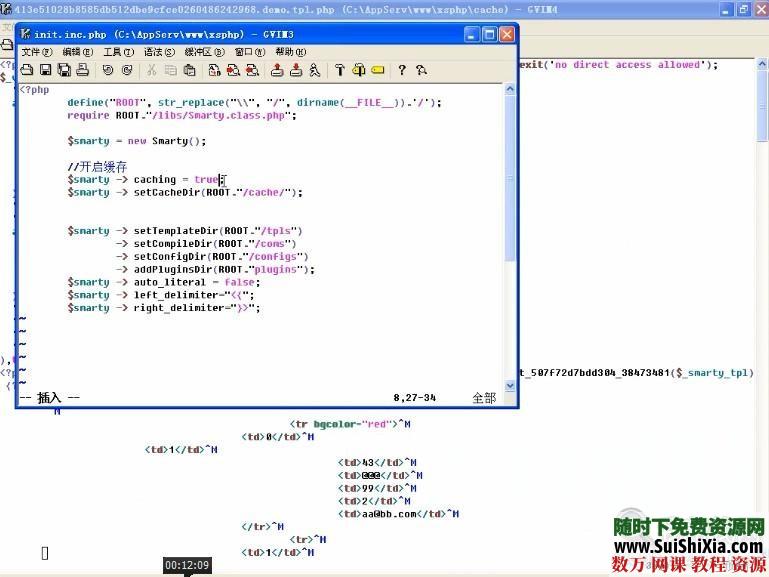
Task: Open the 文件 (File) menu
Action: pyautogui.click(x=37, y=52)
